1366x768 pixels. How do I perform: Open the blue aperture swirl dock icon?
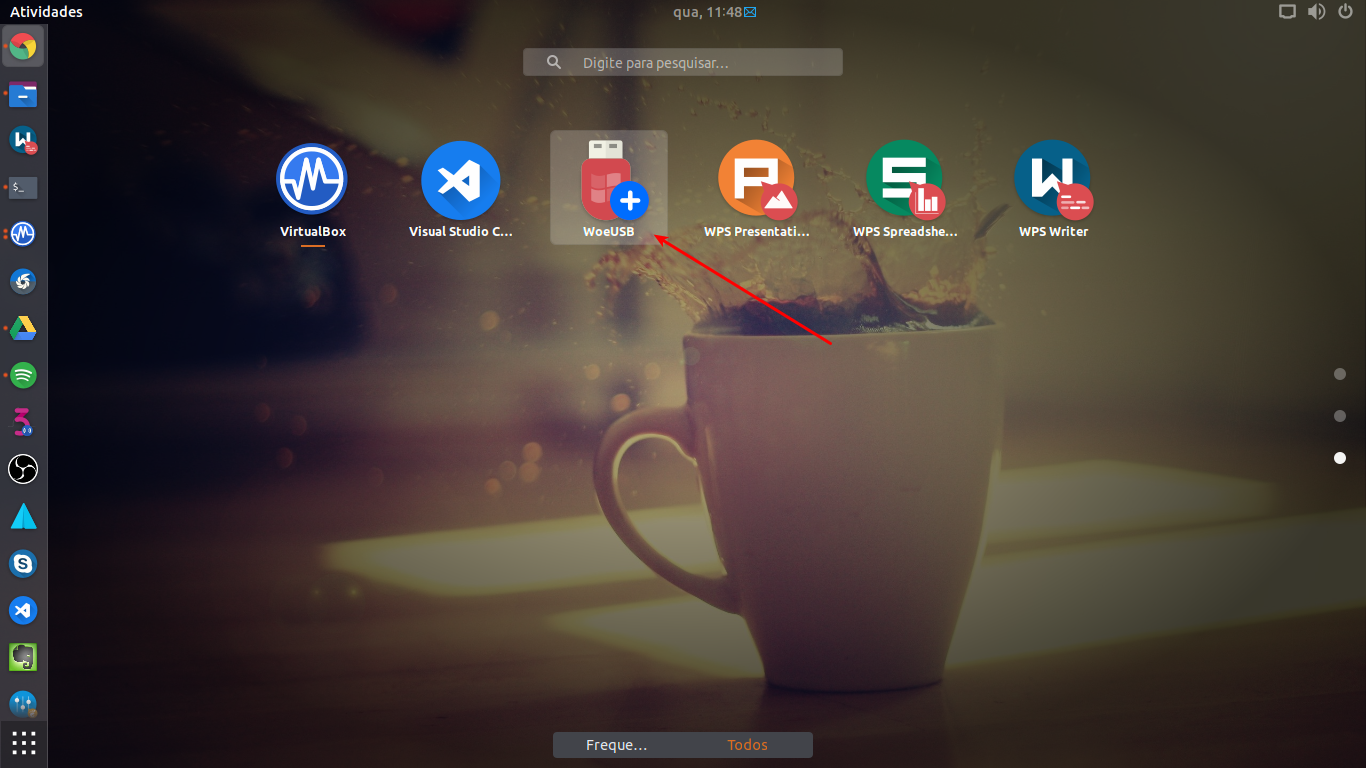coord(23,281)
